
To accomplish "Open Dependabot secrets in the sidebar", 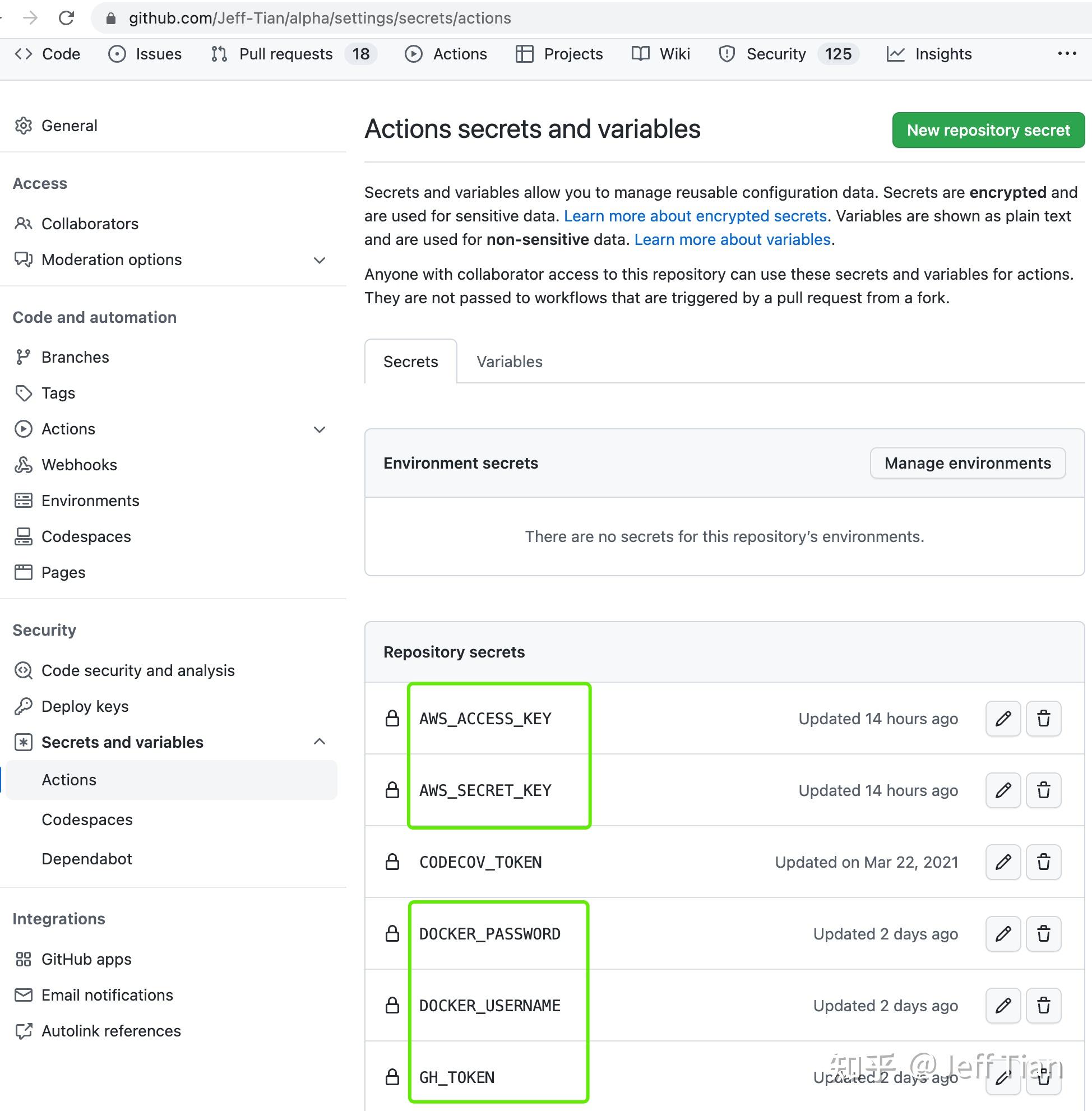I will [x=86, y=859].
